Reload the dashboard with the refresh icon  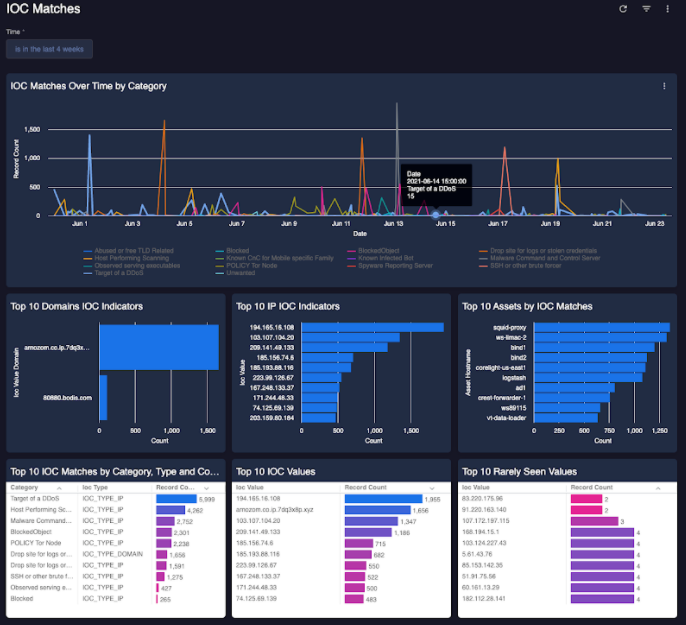[x=623, y=9]
